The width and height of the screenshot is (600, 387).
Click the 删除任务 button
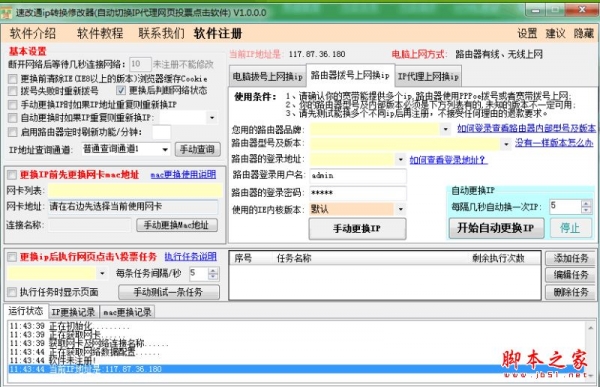pos(571,292)
